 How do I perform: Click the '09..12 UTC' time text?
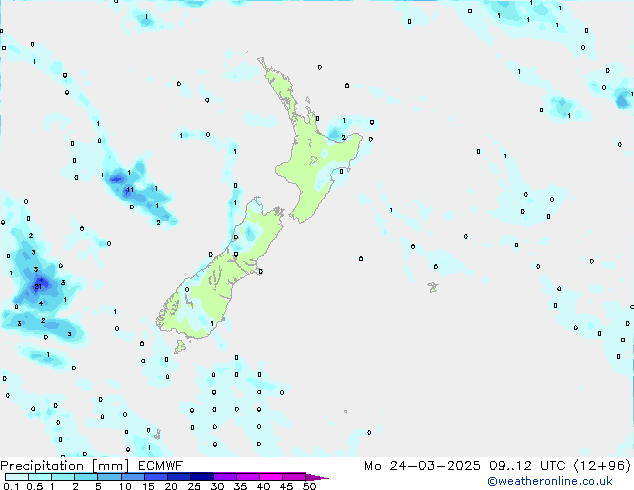pyautogui.click(x=527, y=466)
